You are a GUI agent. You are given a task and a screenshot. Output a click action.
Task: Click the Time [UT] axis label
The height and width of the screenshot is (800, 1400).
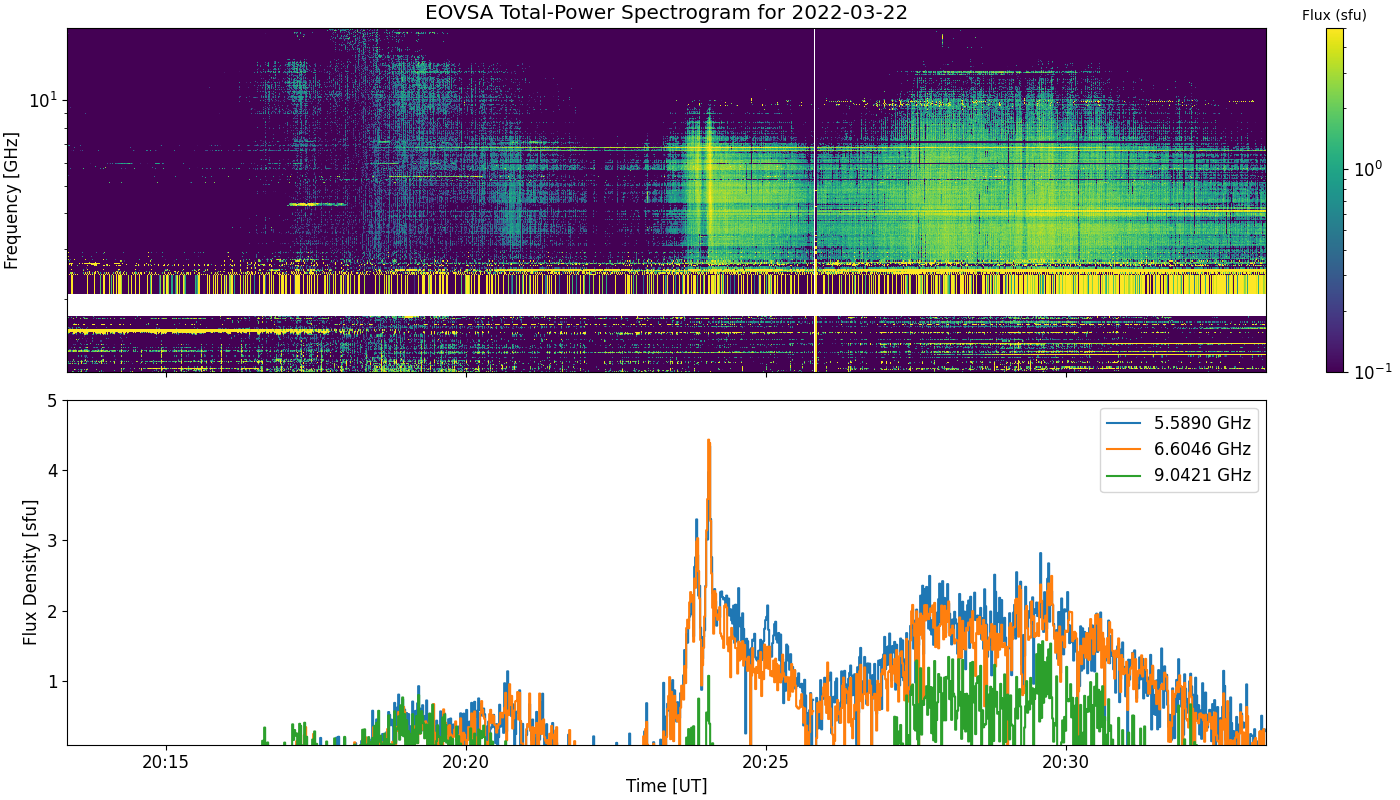pyautogui.click(x=666, y=786)
